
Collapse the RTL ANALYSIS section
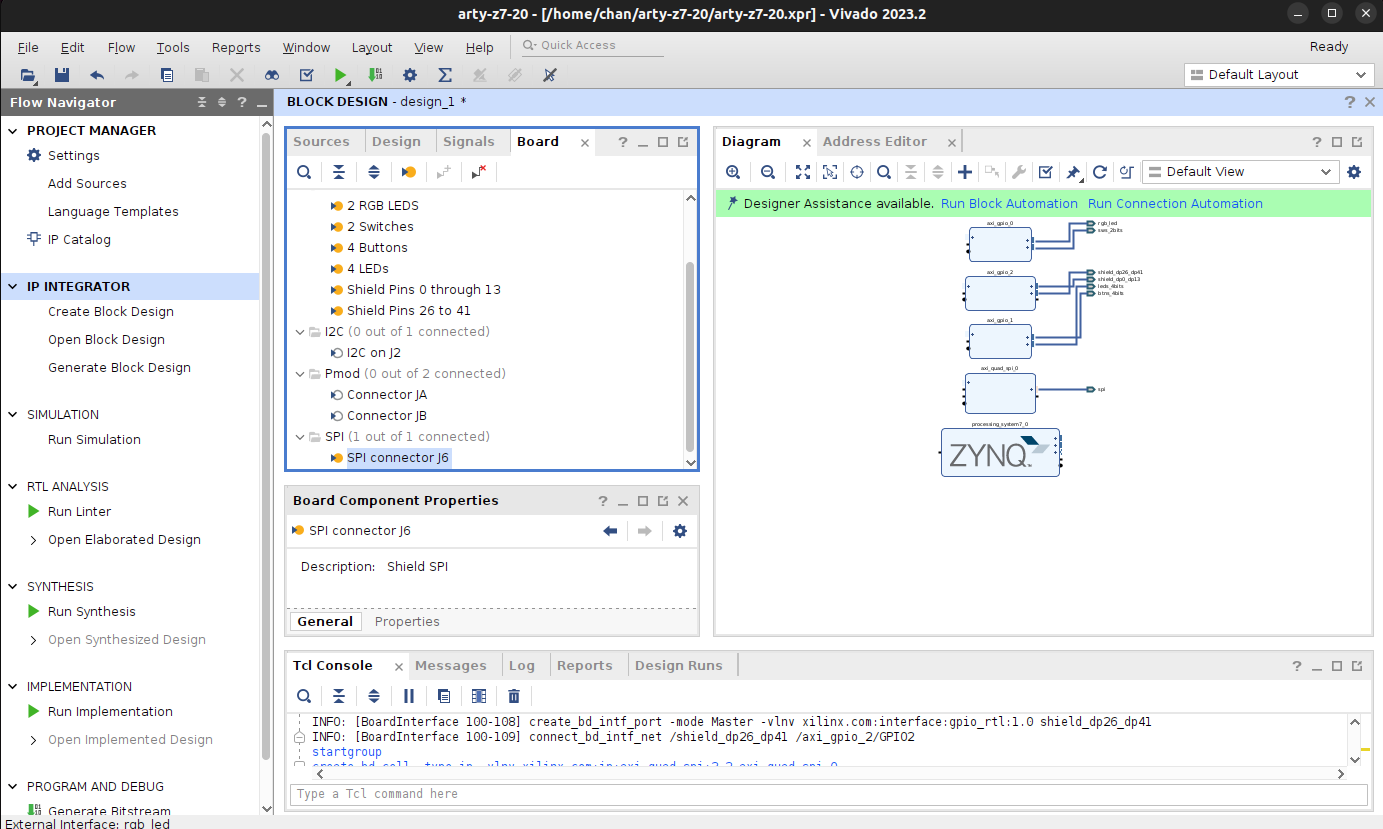13,487
